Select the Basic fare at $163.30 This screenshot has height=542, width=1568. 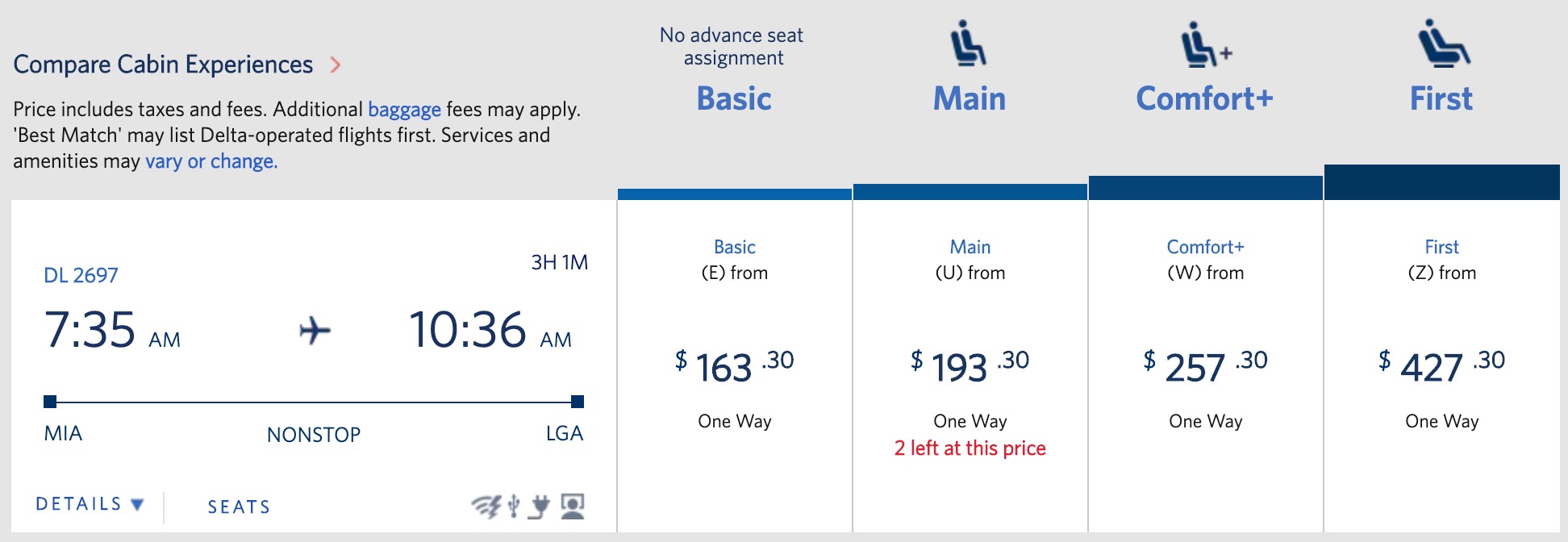click(x=735, y=366)
